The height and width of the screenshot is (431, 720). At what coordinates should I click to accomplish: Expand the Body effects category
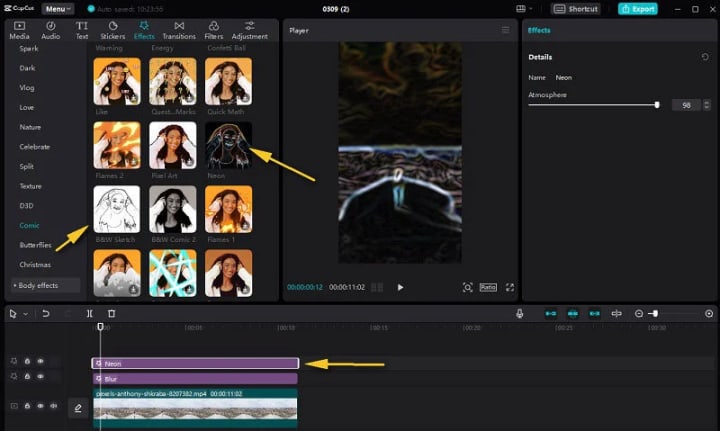coord(36,285)
